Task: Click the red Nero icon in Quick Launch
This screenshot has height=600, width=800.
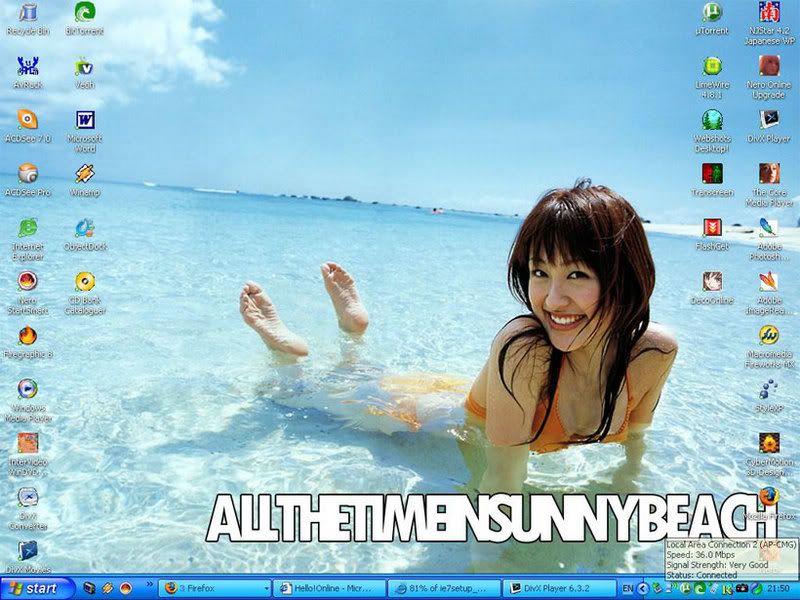Action: pyautogui.click(x=126, y=589)
